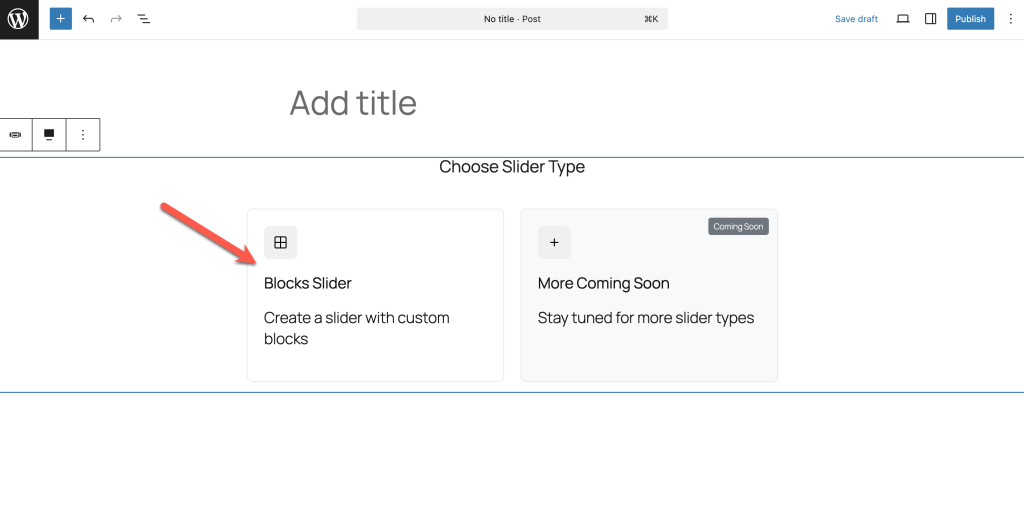Click the Coming Soon badge
The width and height of the screenshot is (1024, 528).
[x=739, y=227]
